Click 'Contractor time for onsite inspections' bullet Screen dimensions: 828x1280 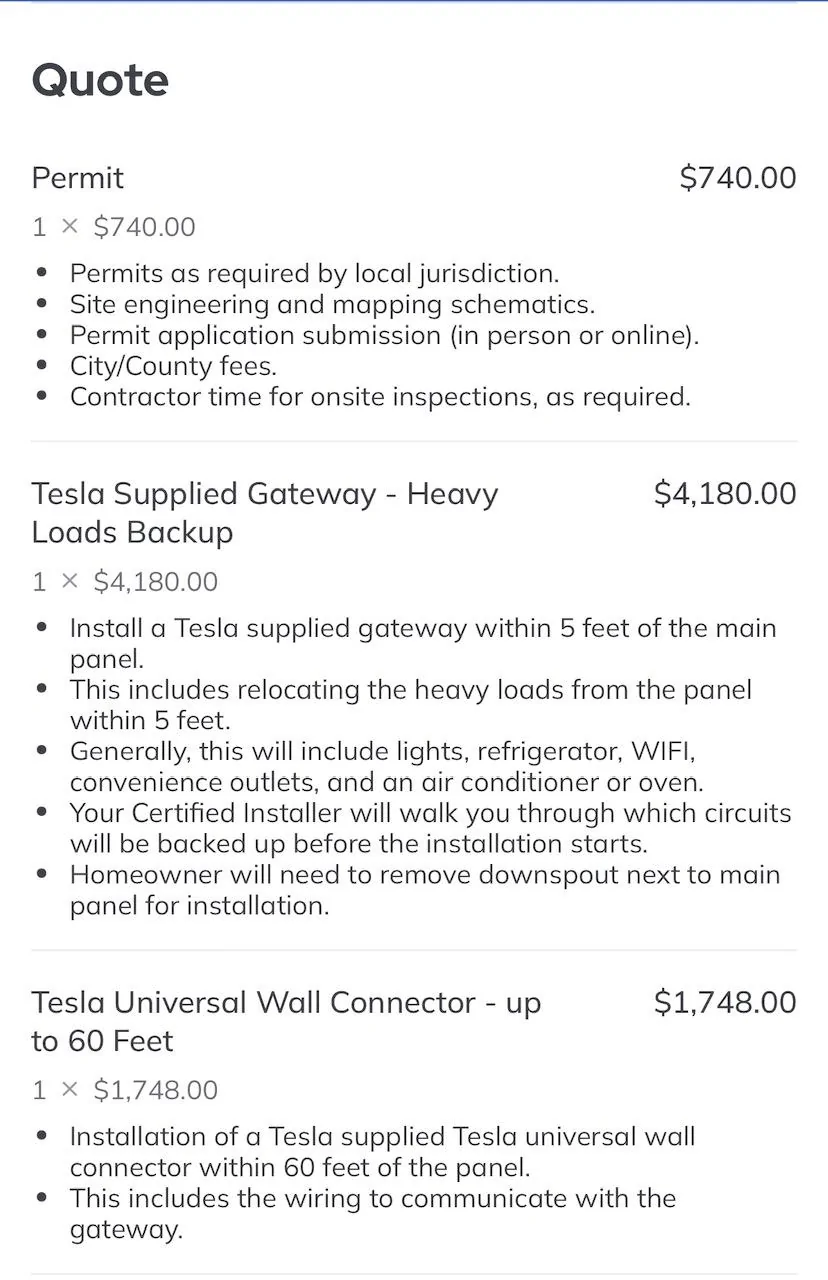(380, 397)
